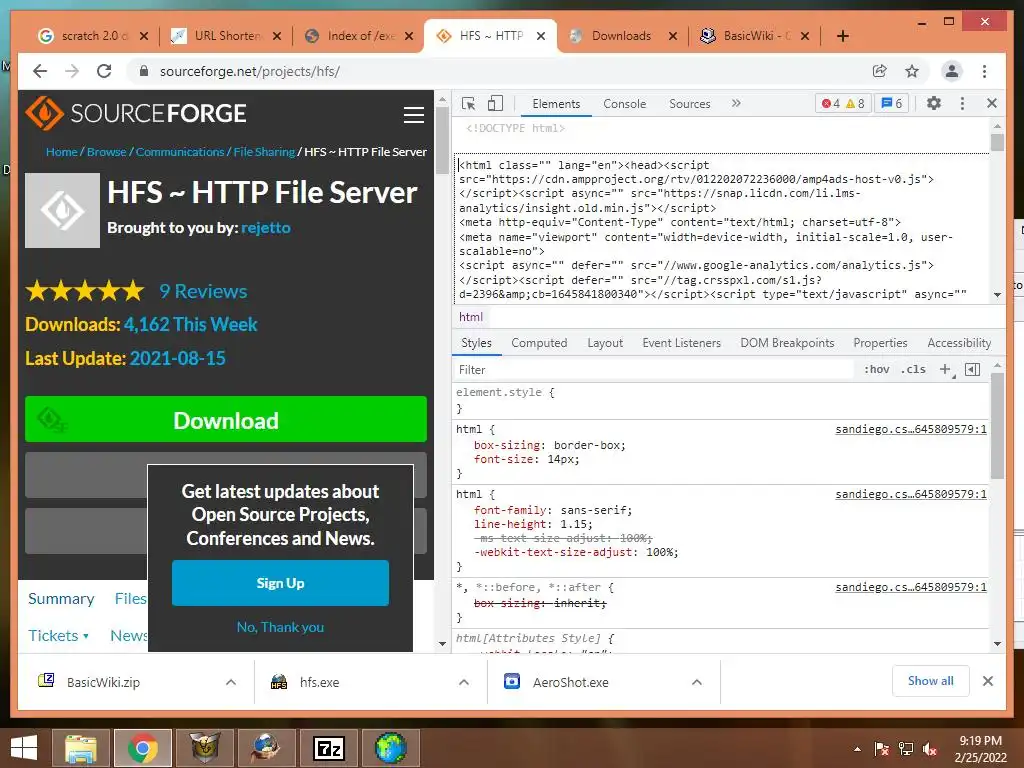
Task: Toggle the :hov element state panel
Action: tap(876, 370)
